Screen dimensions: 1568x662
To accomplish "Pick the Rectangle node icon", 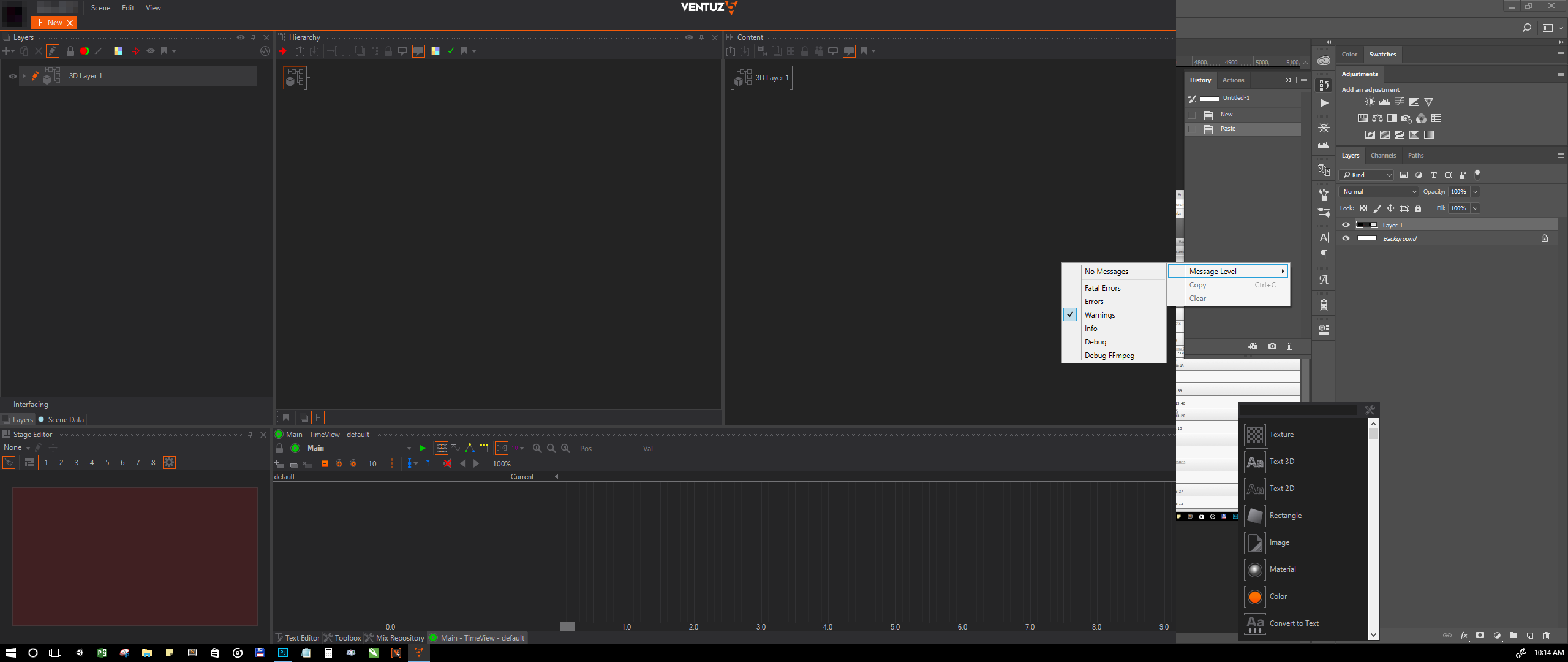I will click(1254, 516).
